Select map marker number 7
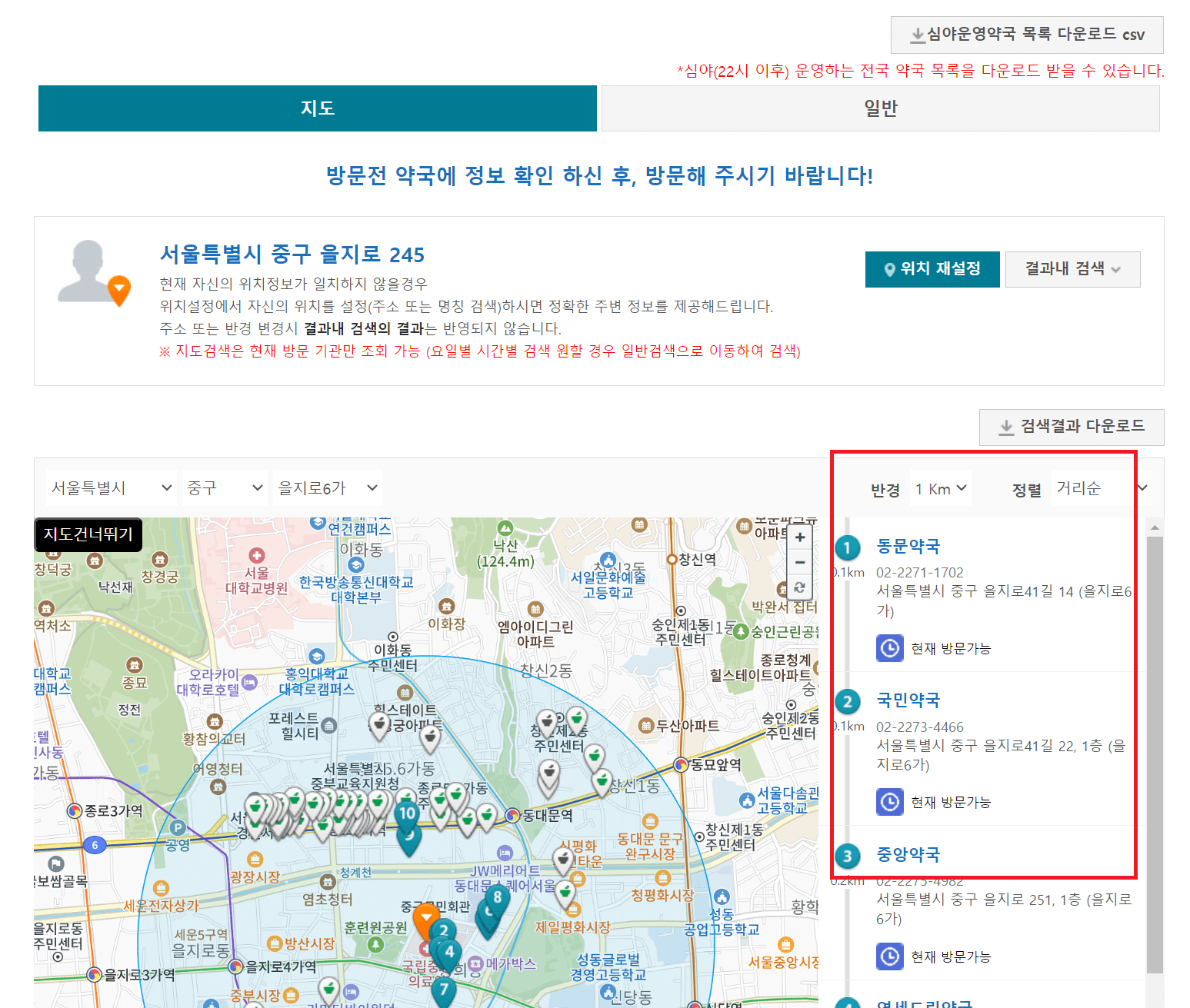1190x1008 pixels. (x=443, y=992)
